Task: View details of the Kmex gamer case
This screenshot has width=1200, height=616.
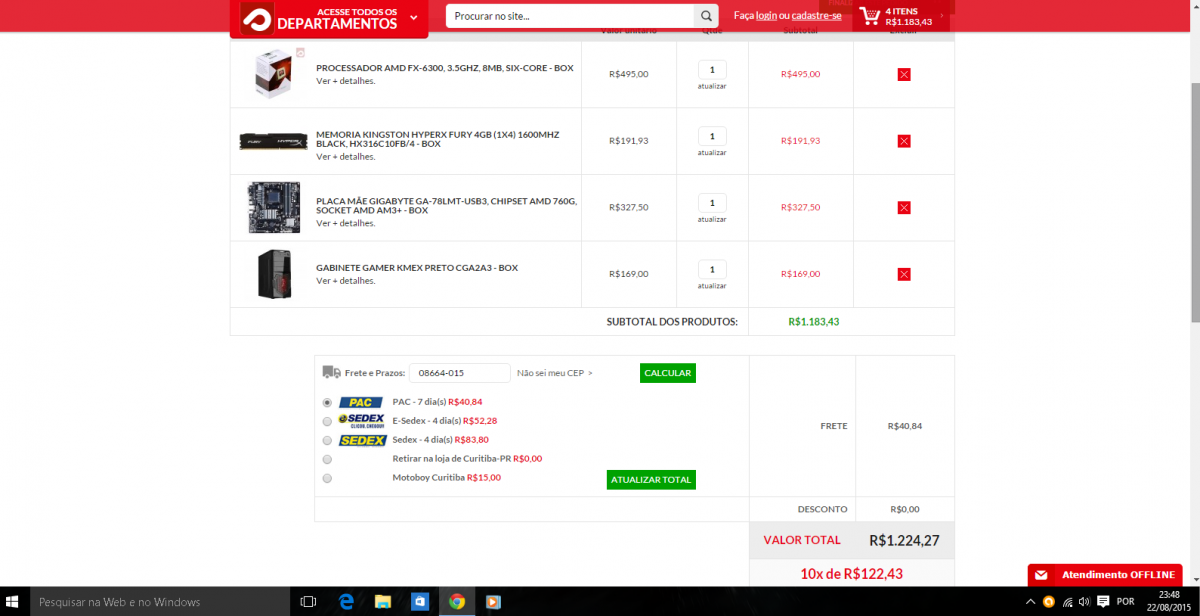Action: [346, 281]
